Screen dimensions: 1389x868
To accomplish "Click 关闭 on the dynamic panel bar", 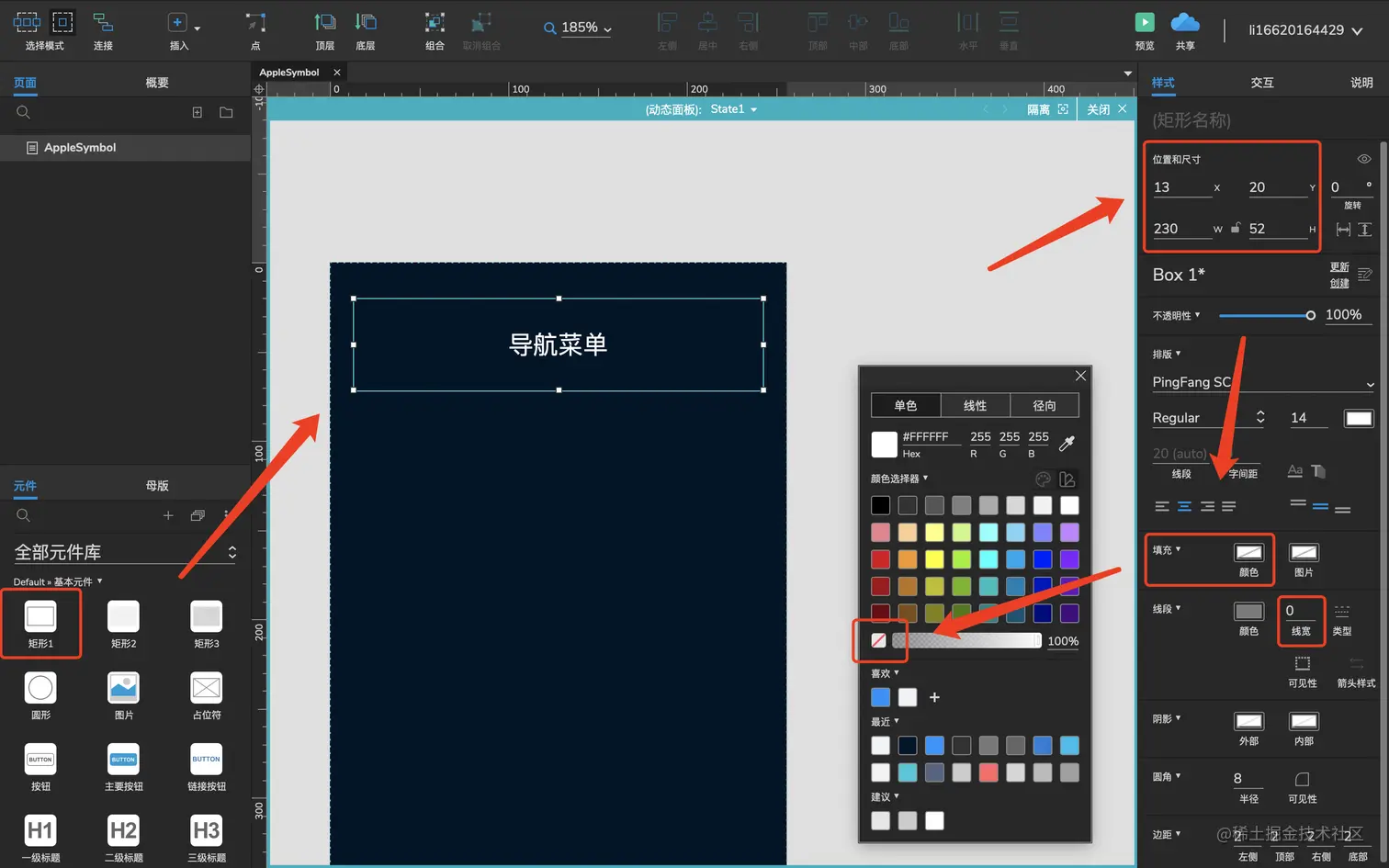I will (1106, 109).
